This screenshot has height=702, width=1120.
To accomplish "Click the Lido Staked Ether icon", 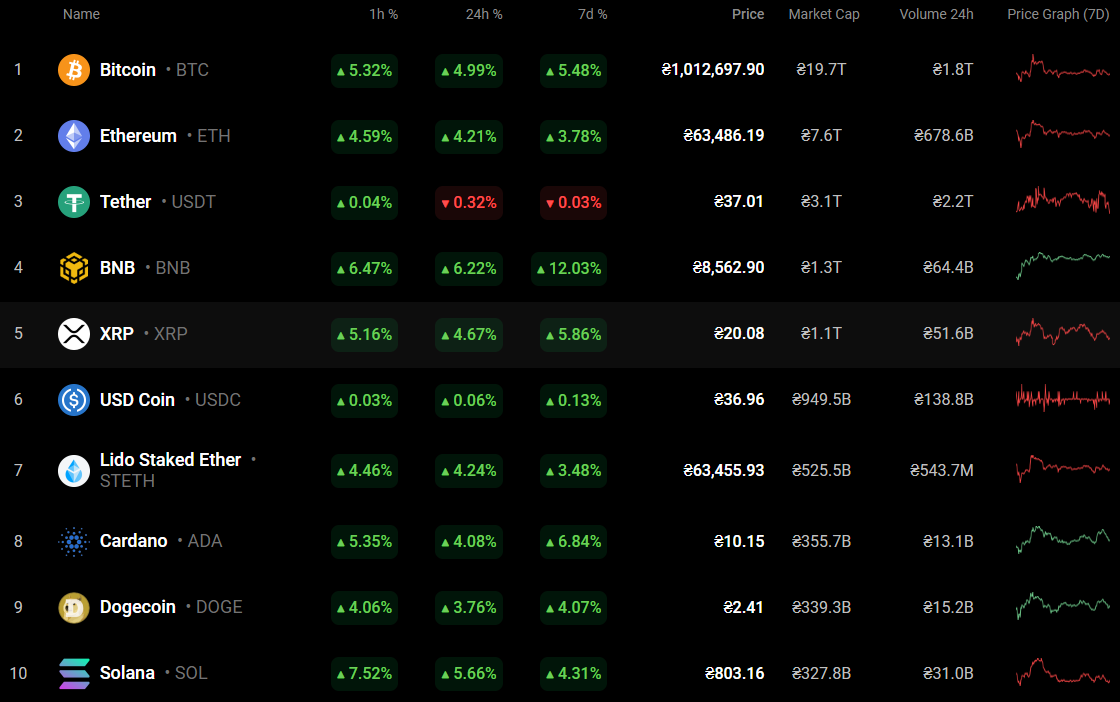I will pyautogui.click(x=73, y=470).
